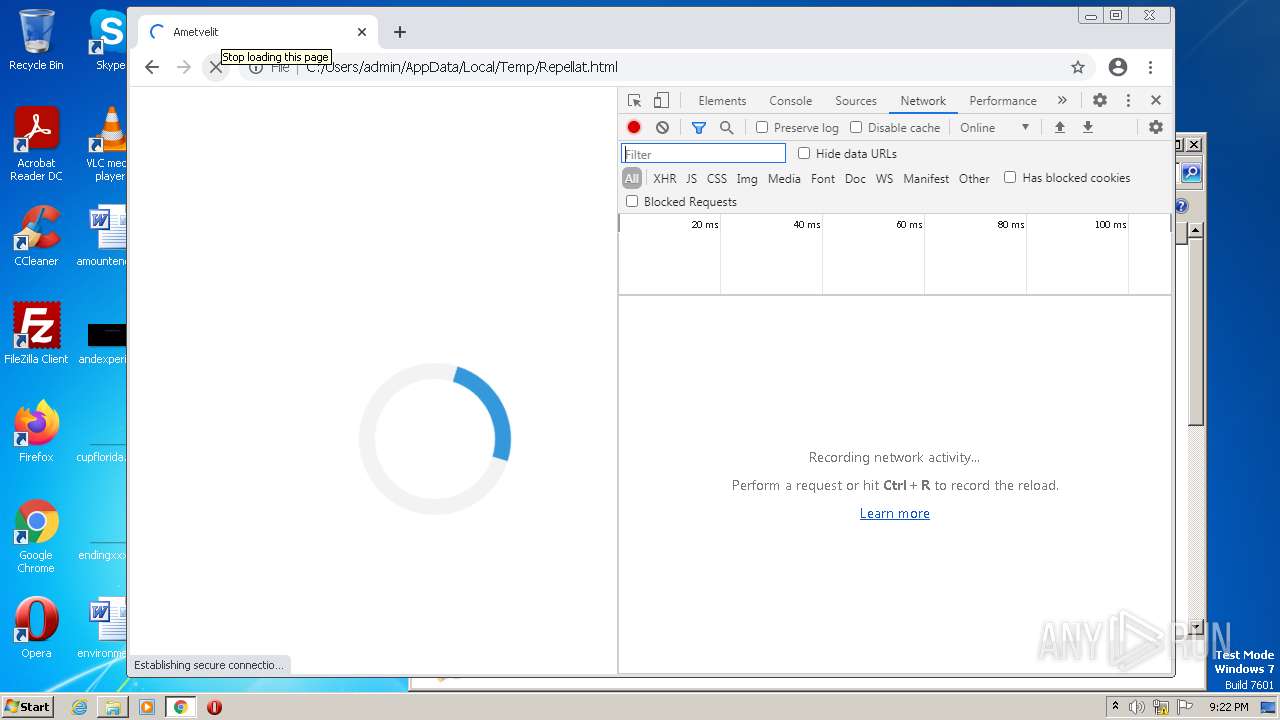Select the Network tab
Screen dimensions: 1280x720
[923, 100]
